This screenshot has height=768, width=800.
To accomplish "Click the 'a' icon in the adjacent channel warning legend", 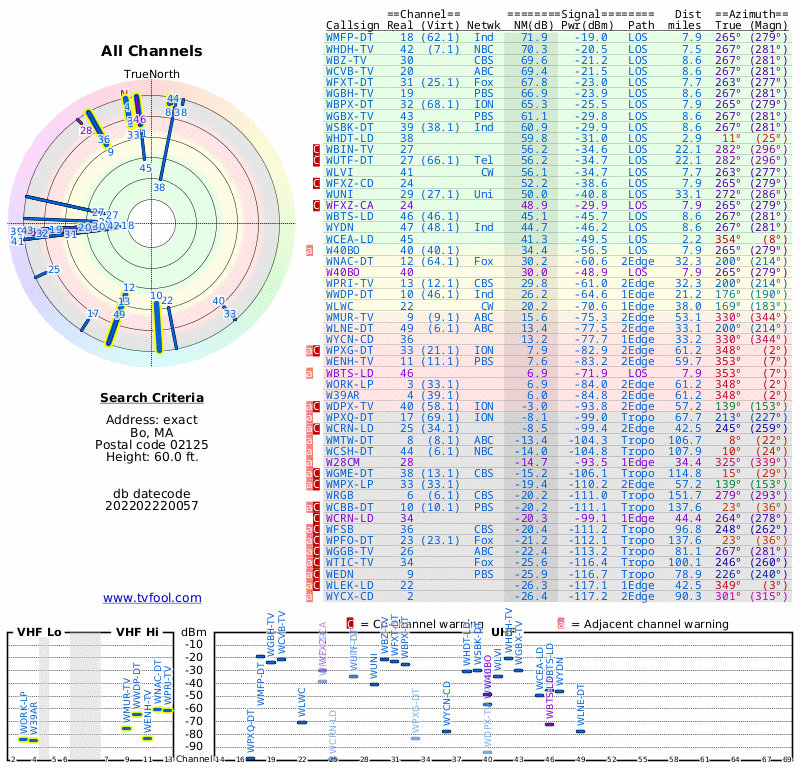I will pyautogui.click(x=561, y=624).
